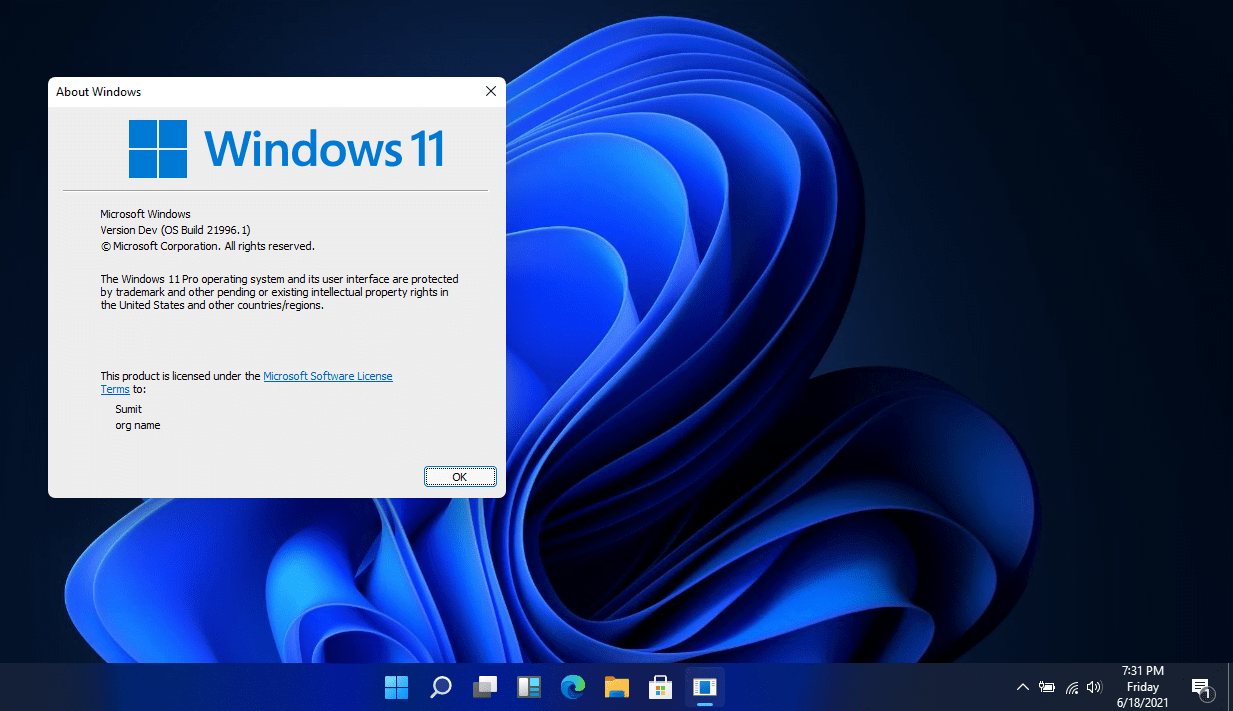
Task: Open Microsoft Store from the taskbar
Action: click(660, 687)
